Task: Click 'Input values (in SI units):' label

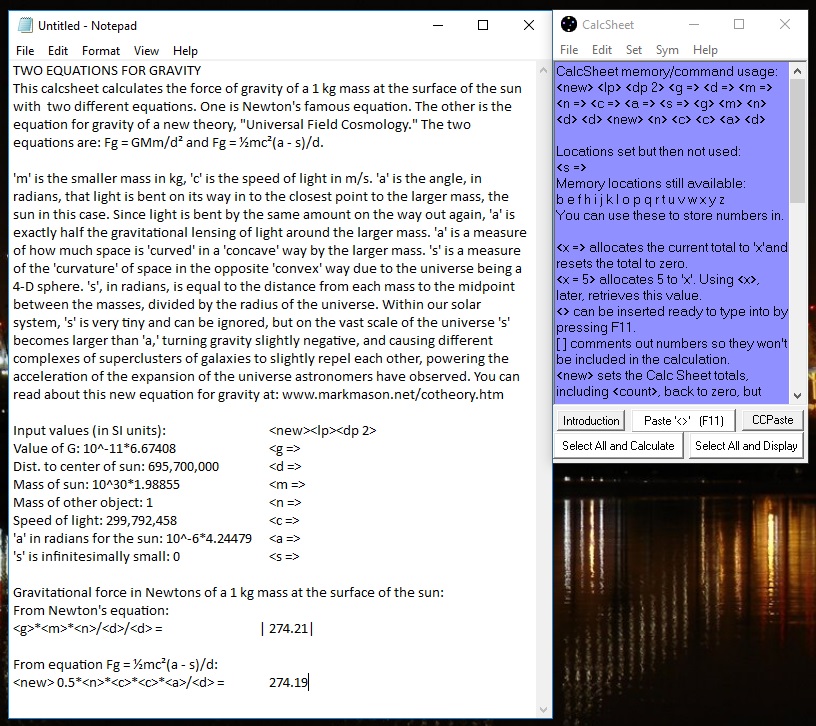Action: [x=90, y=431]
